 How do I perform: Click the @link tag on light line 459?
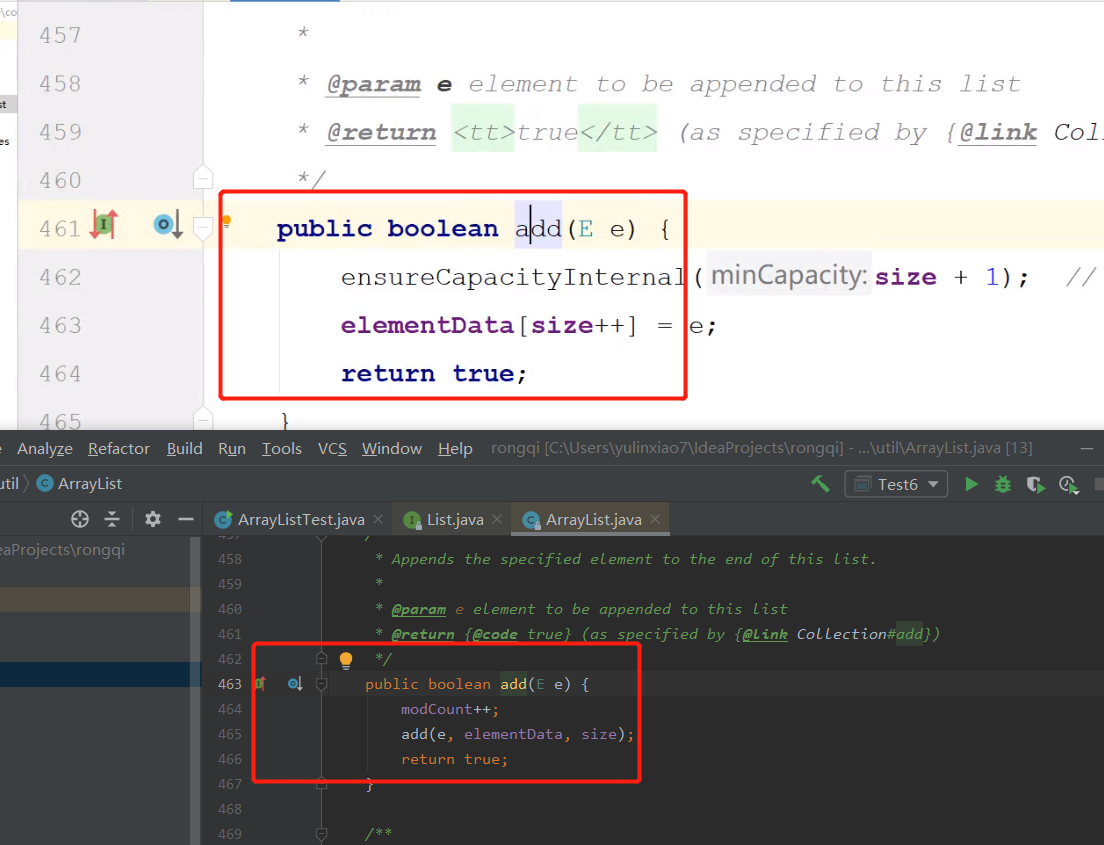click(998, 132)
